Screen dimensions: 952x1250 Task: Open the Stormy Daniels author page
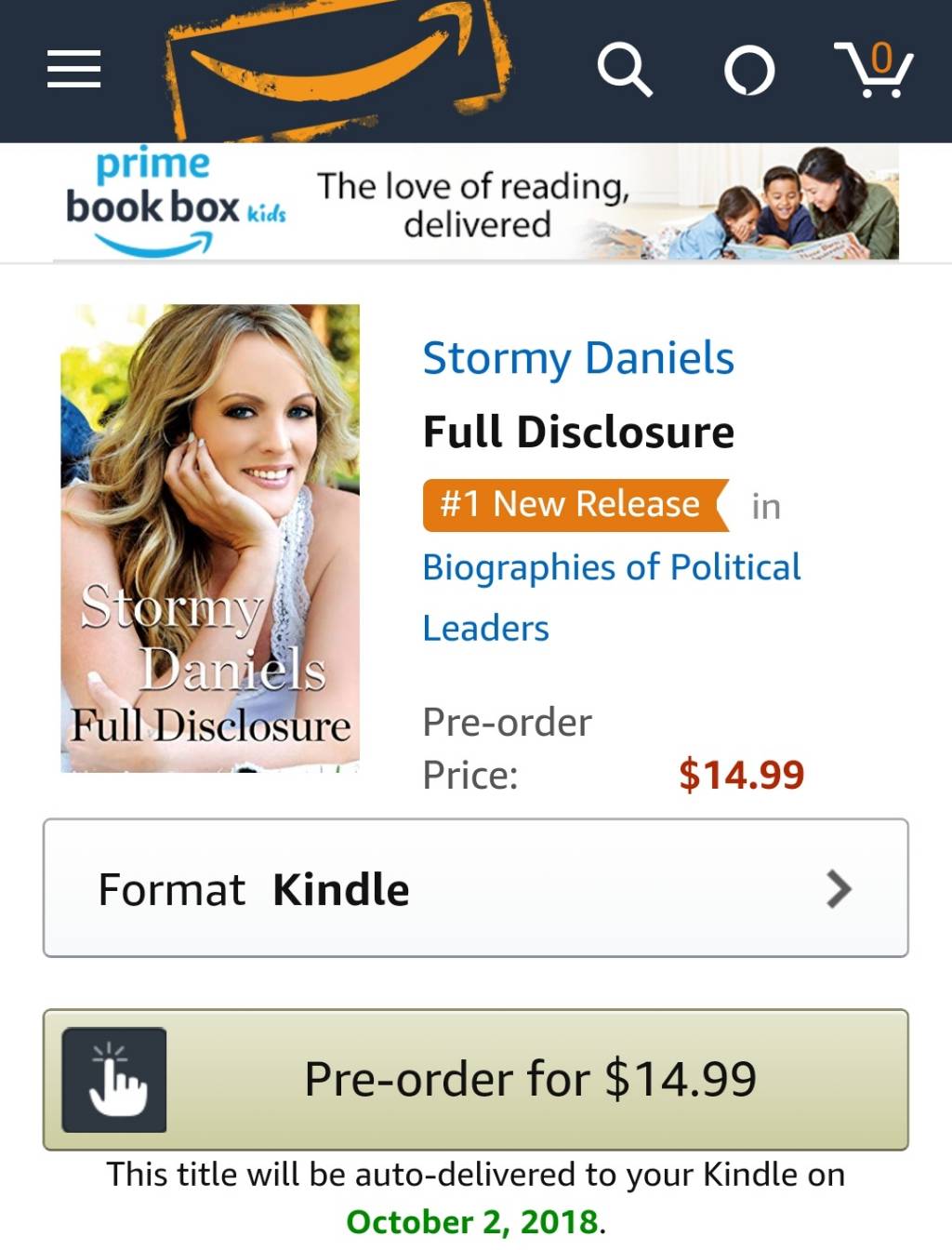(578, 358)
